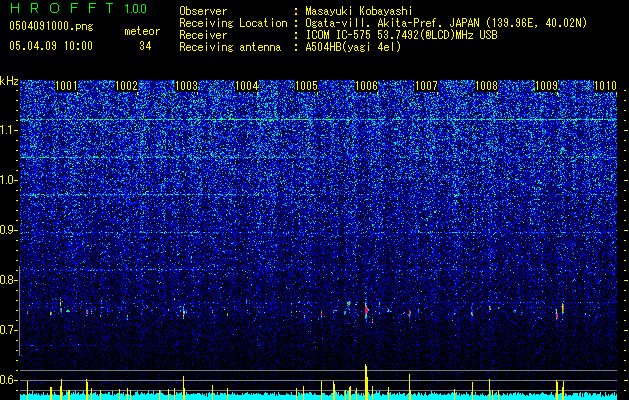Click the Receiver label
Screen dimensions: 629x400
pos(203,35)
